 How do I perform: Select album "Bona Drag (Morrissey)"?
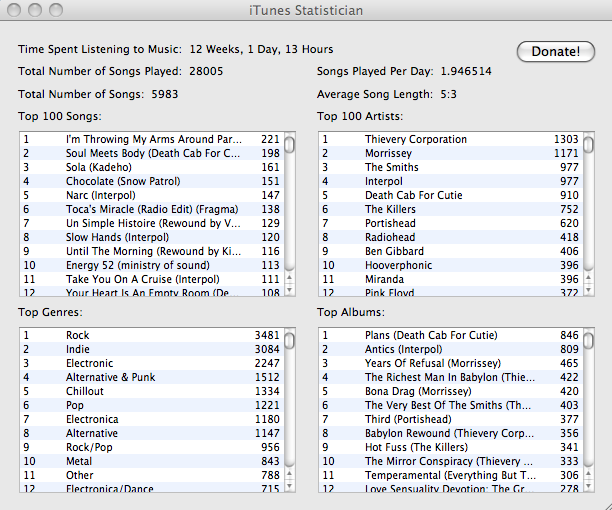[451, 391]
